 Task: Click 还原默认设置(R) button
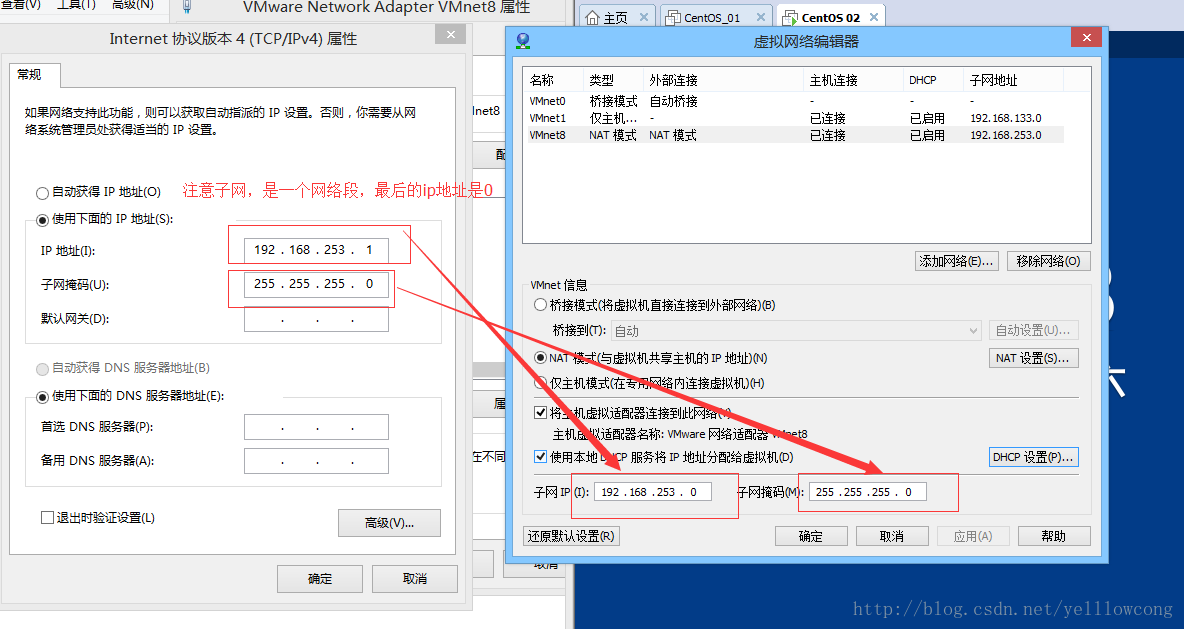point(571,536)
